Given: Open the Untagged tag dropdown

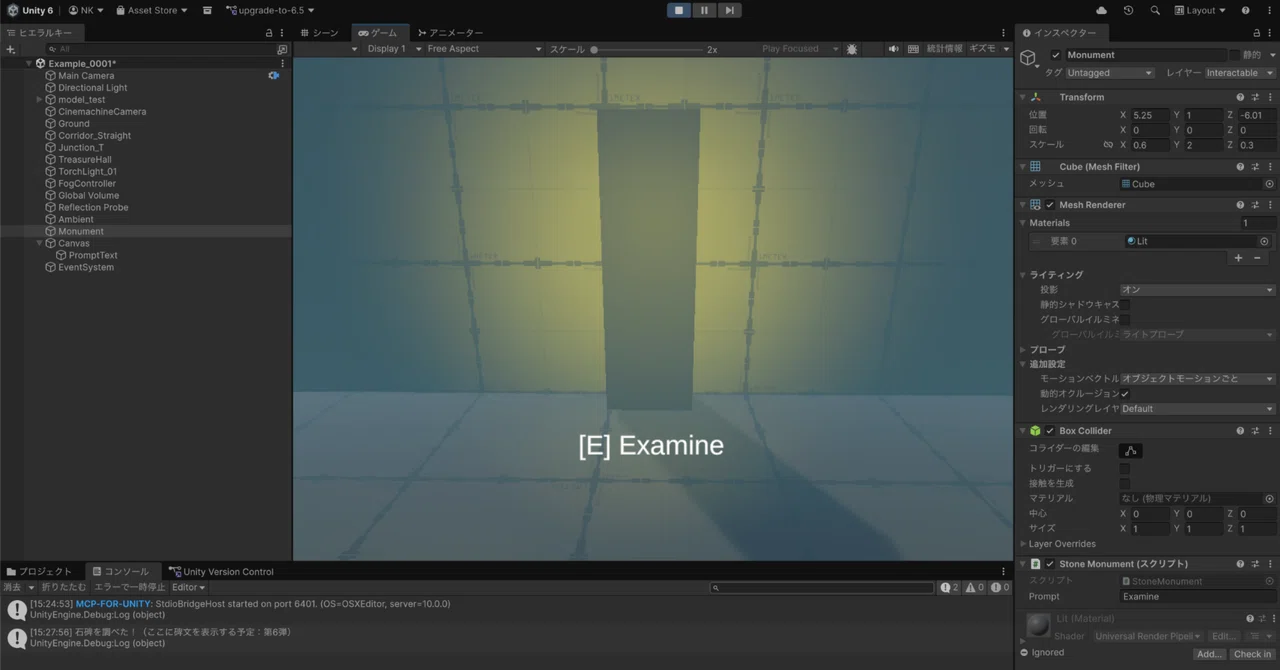Looking at the screenshot, I should (x=1110, y=73).
